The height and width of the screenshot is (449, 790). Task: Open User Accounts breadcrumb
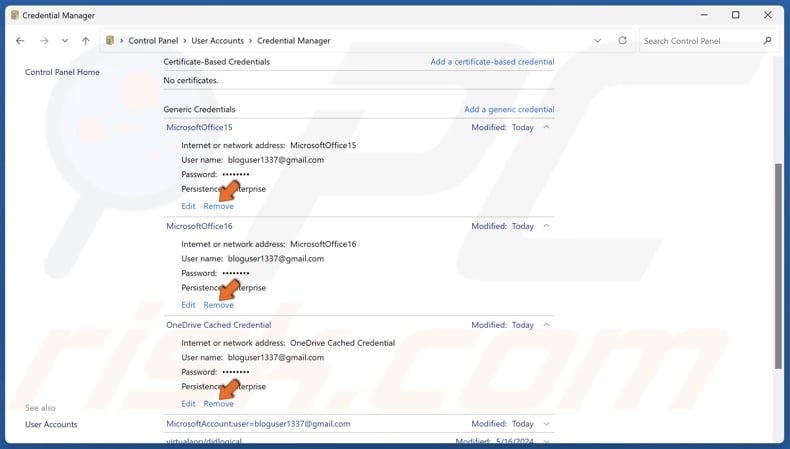click(217, 41)
